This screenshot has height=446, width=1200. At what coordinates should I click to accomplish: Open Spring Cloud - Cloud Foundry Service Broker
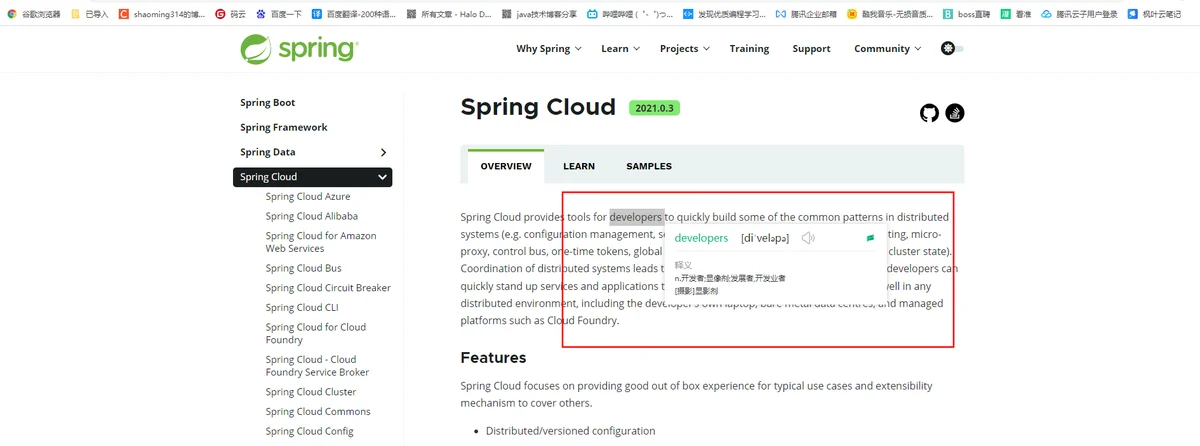tap(318, 366)
